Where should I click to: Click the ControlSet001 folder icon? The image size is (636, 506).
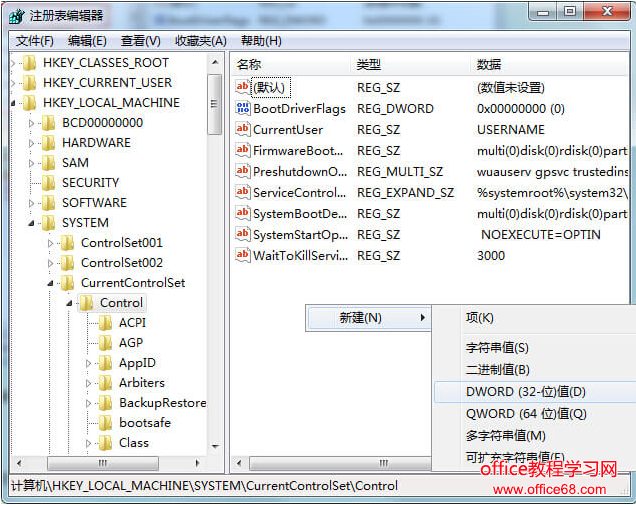click(x=68, y=243)
